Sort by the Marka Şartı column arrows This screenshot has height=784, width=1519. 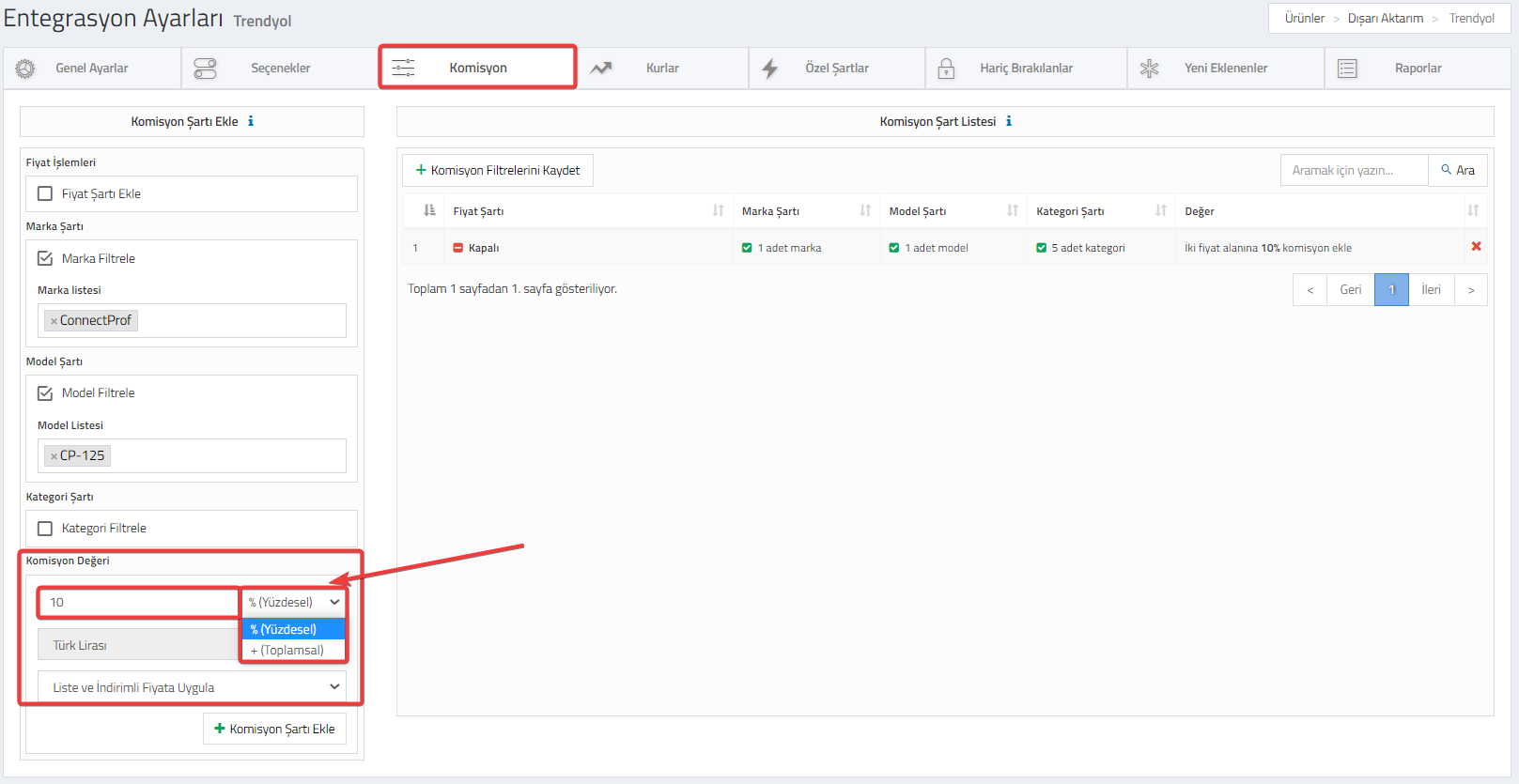coord(865,210)
